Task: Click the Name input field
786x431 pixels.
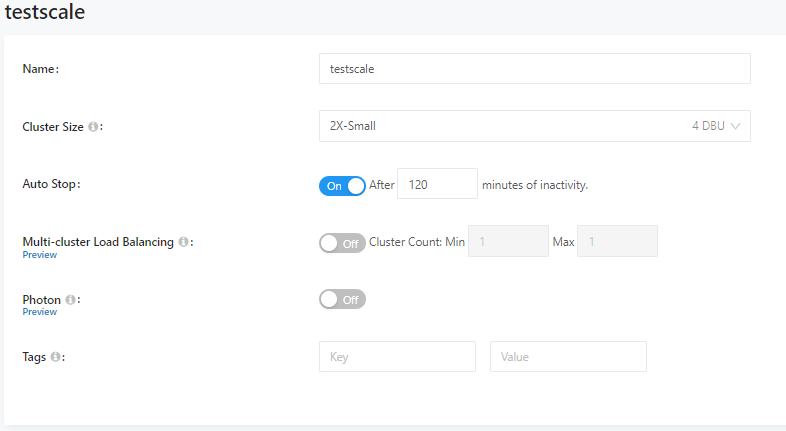Action: tap(535, 69)
